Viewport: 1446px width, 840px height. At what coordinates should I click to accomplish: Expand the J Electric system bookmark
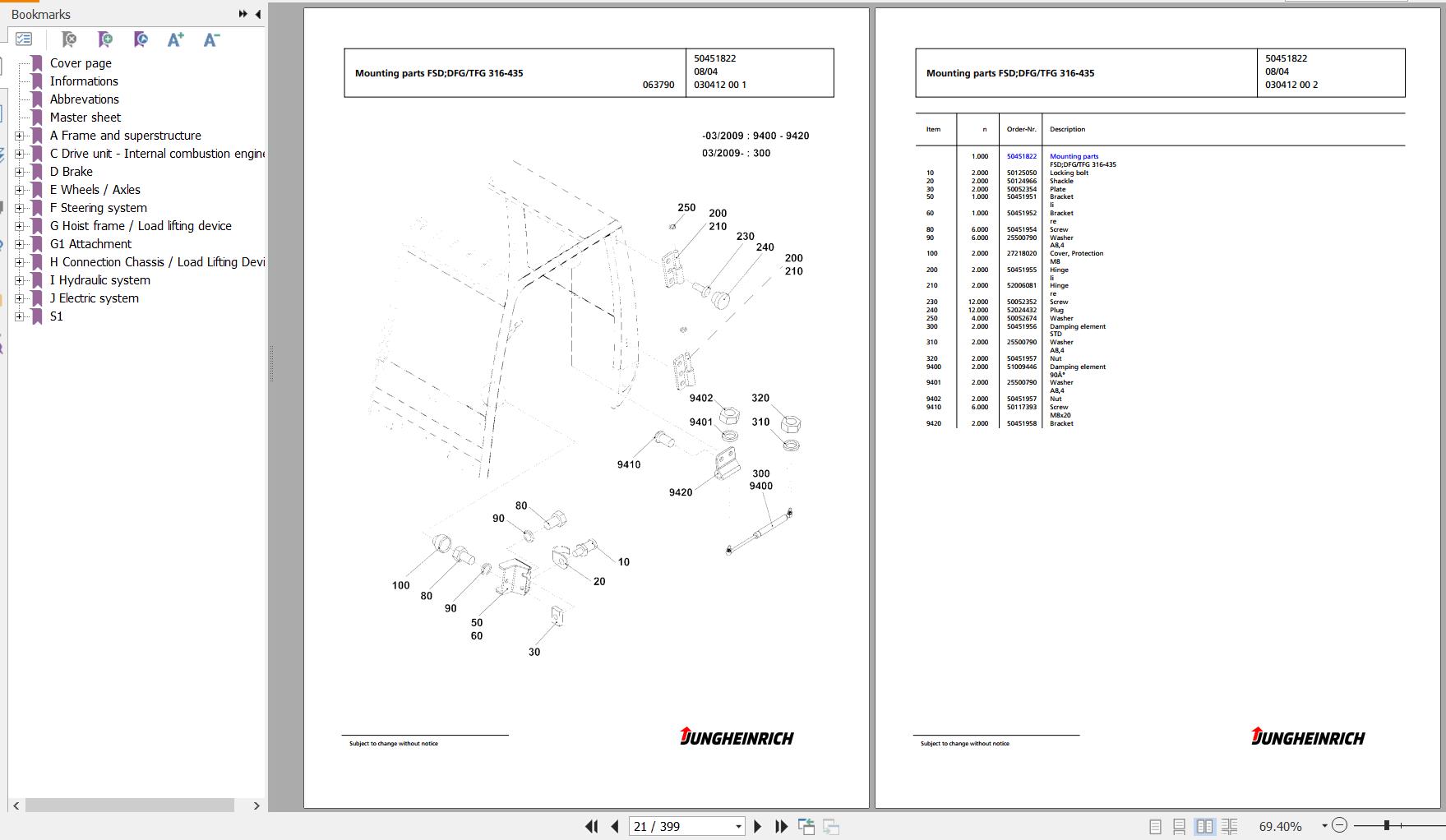[19, 298]
